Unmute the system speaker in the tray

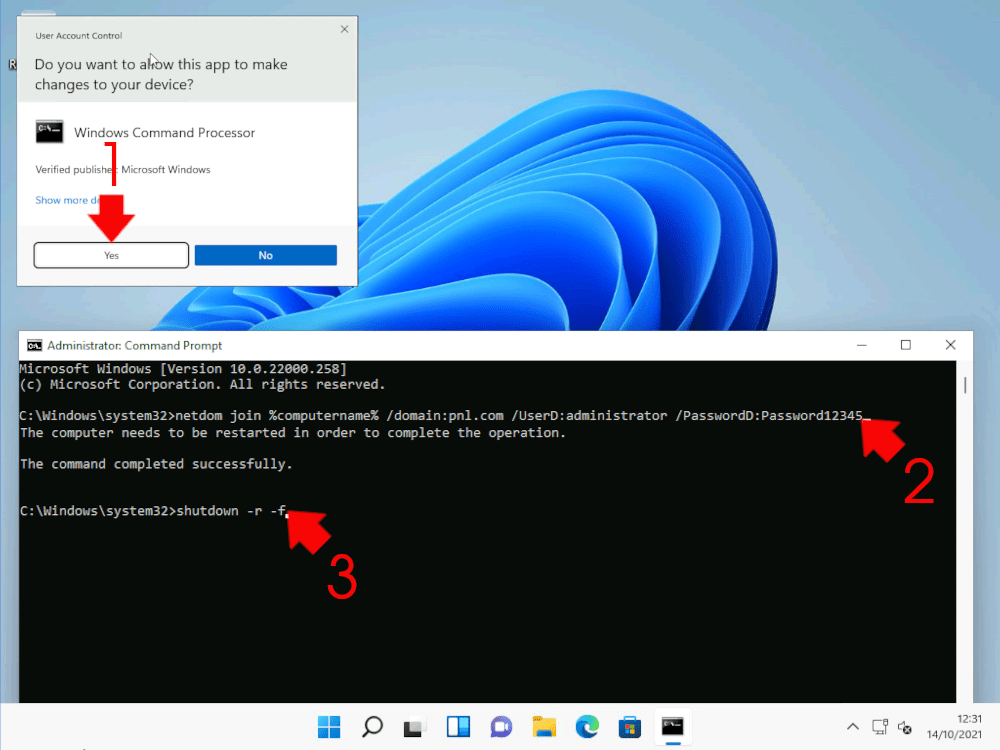click(x=905, y=729)
